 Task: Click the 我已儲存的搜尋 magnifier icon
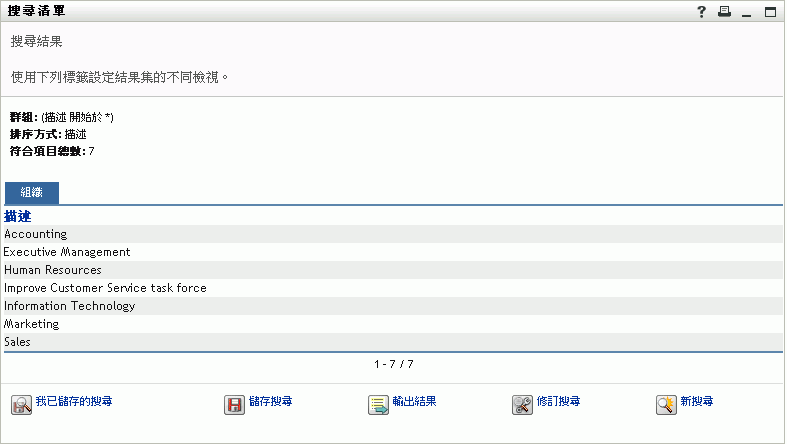point(21,405)
